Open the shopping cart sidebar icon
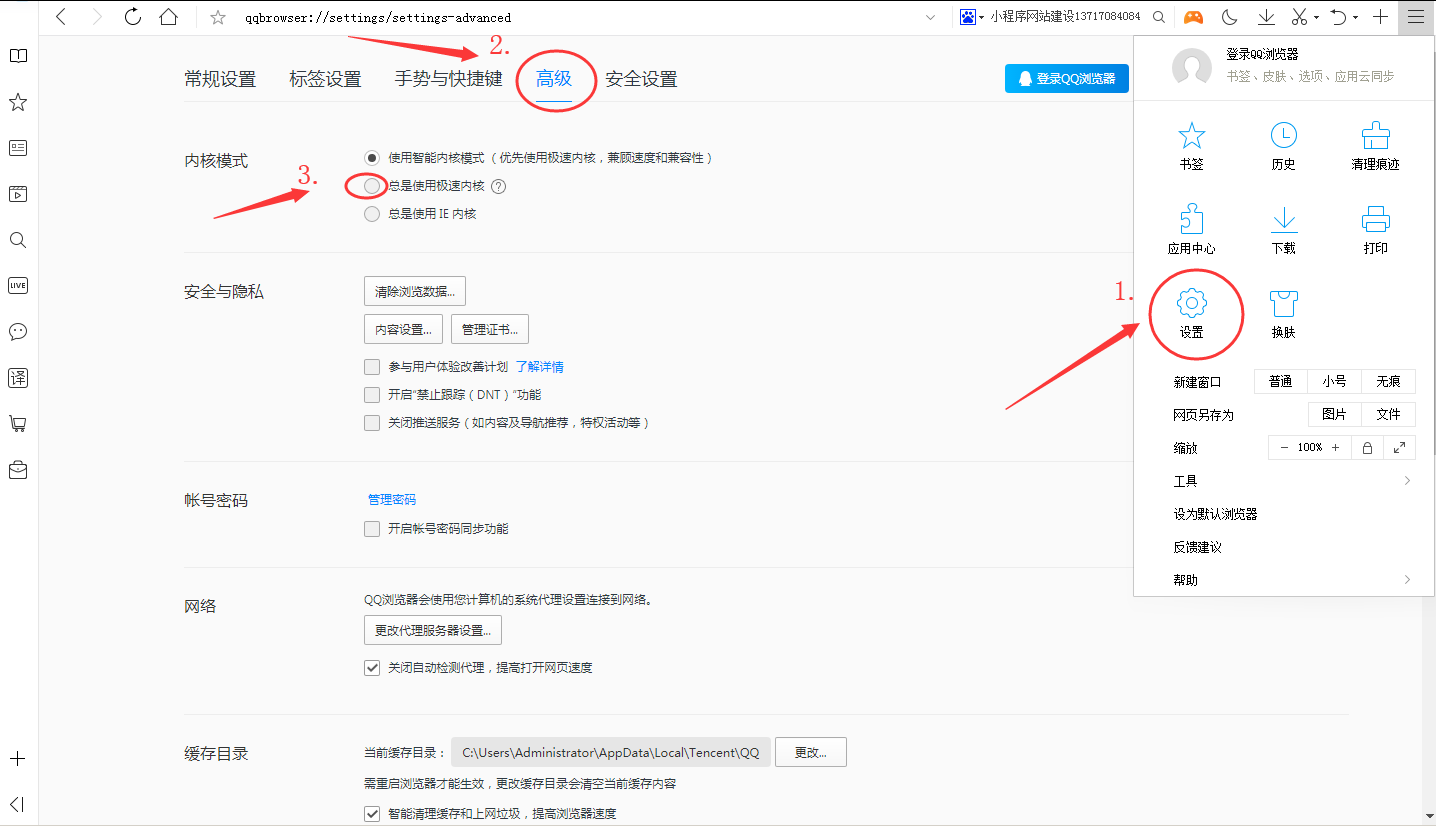Image resolution: width=1436 pixels, height=826 pixels. [x=17, y=423]
